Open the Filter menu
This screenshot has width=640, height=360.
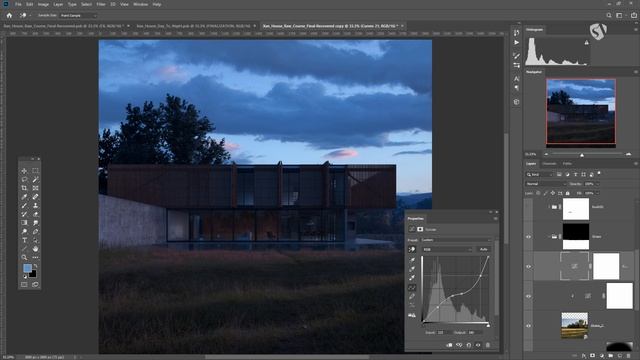[101, 4]
